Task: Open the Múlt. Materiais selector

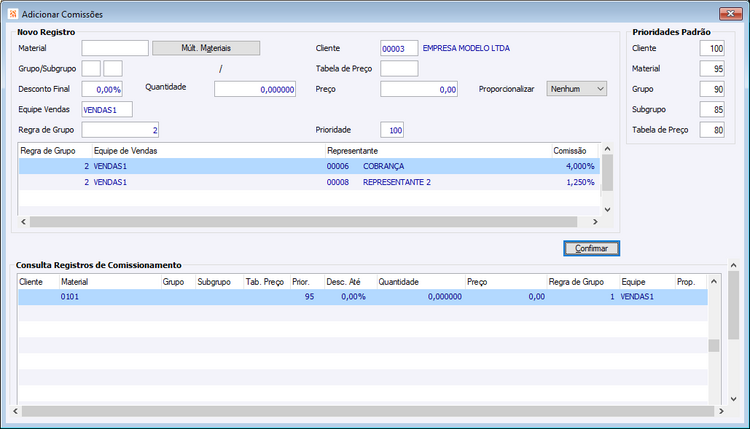Action: coord(206,48)
